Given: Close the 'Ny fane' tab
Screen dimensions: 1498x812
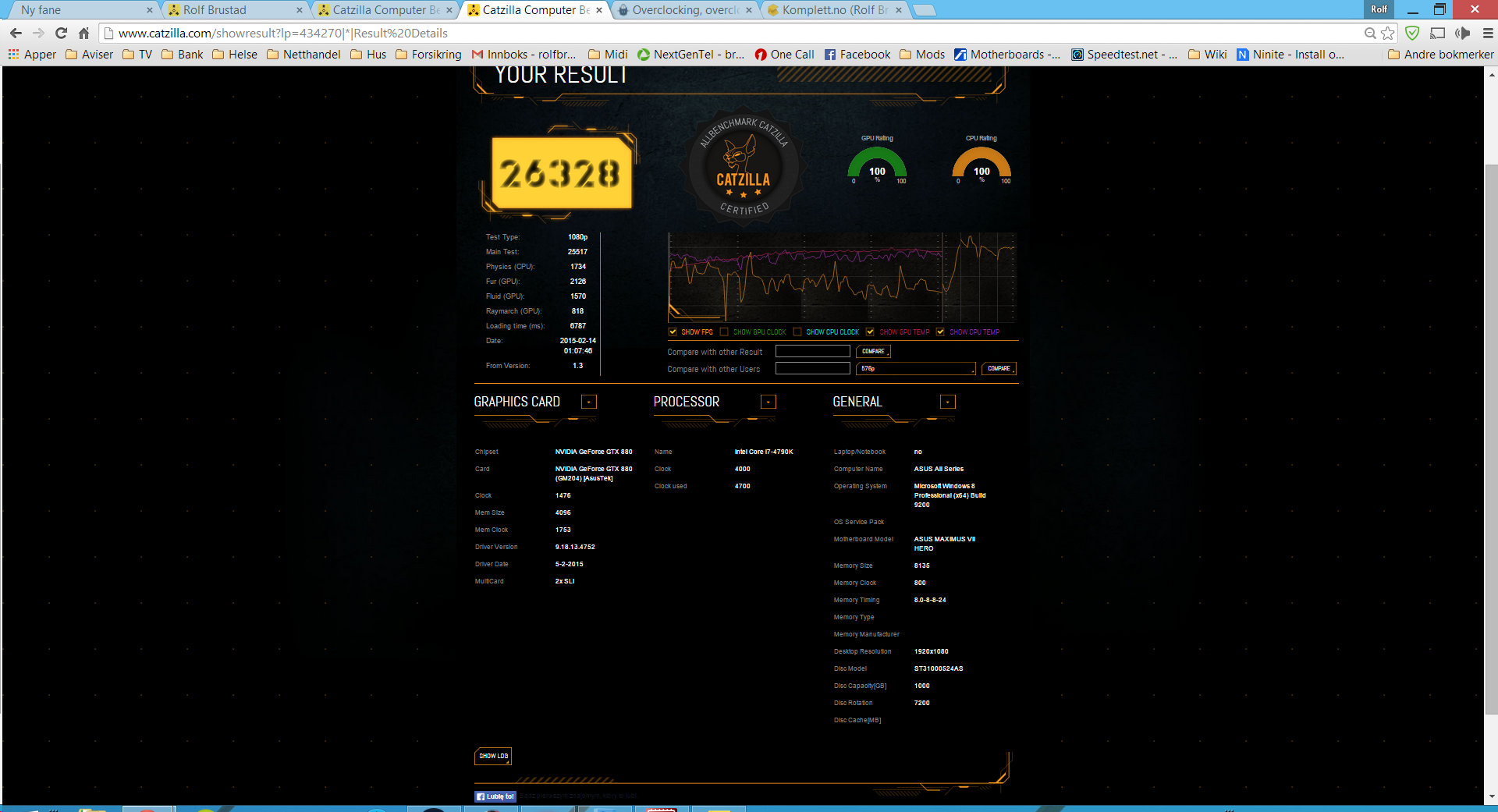Looking at the screenshot, I should tap(150, 10).
